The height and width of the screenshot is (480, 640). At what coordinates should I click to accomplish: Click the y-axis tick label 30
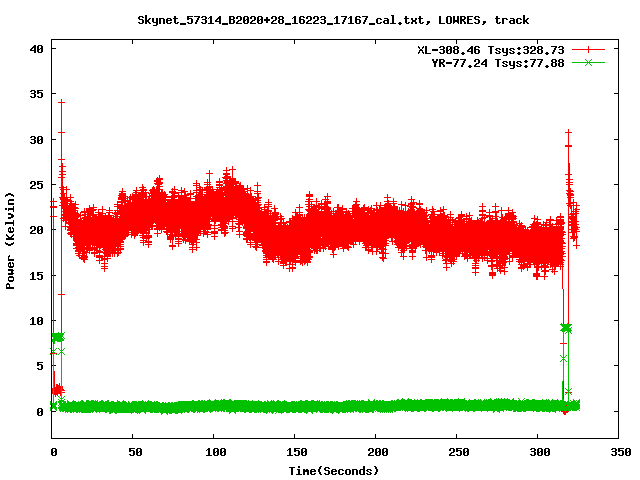(x=36, y=140)
